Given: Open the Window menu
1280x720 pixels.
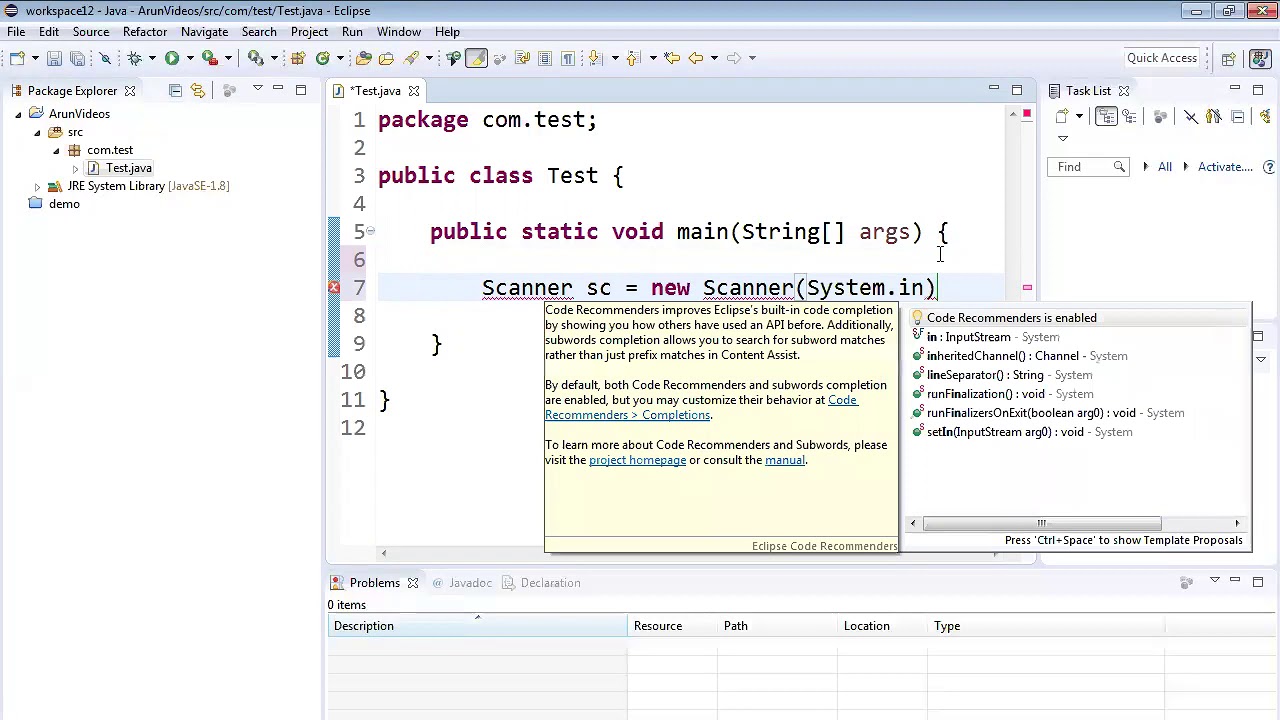Looking at the screenshot, I should tap(398, 32).
